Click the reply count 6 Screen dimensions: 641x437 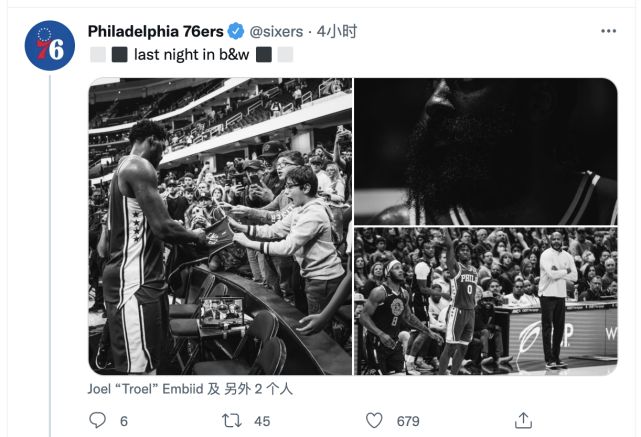(124, 421)
